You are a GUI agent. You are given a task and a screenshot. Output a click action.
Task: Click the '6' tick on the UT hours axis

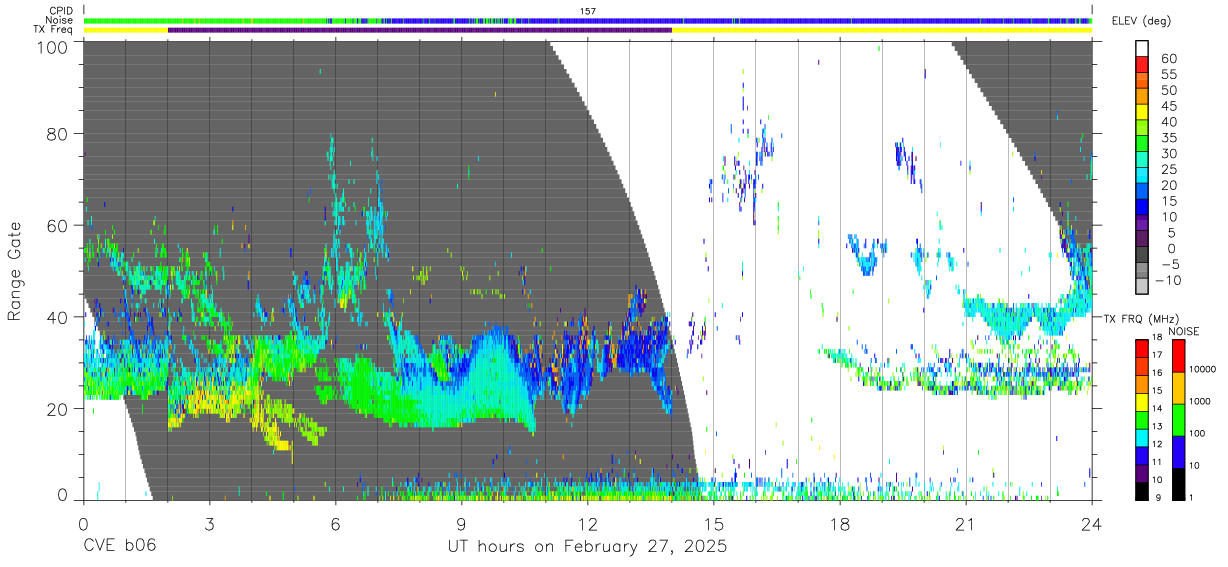pos(335,524)
